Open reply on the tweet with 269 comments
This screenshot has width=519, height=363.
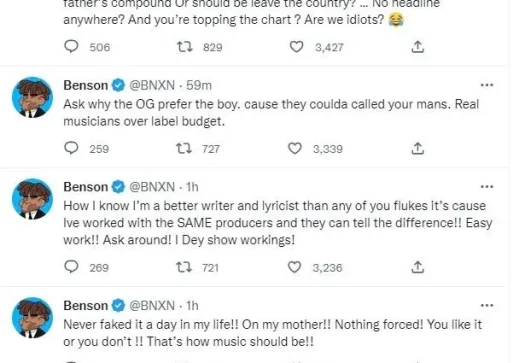click(x=71, y=267)
